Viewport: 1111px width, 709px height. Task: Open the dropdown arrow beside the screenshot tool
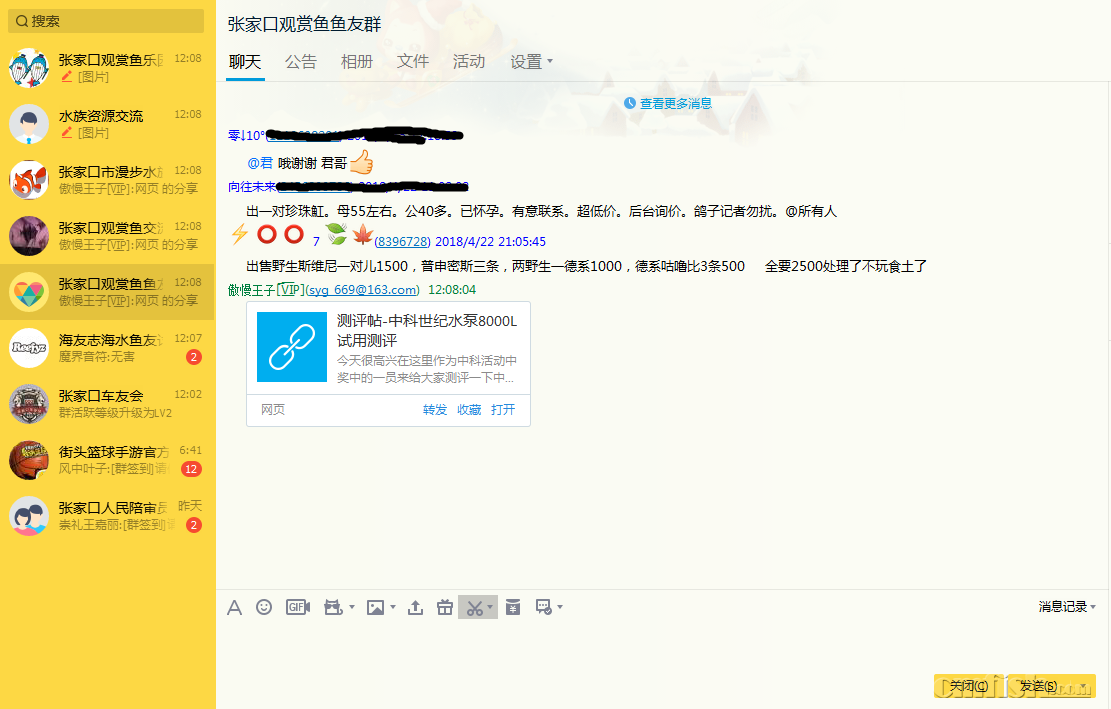click(490, 608)
